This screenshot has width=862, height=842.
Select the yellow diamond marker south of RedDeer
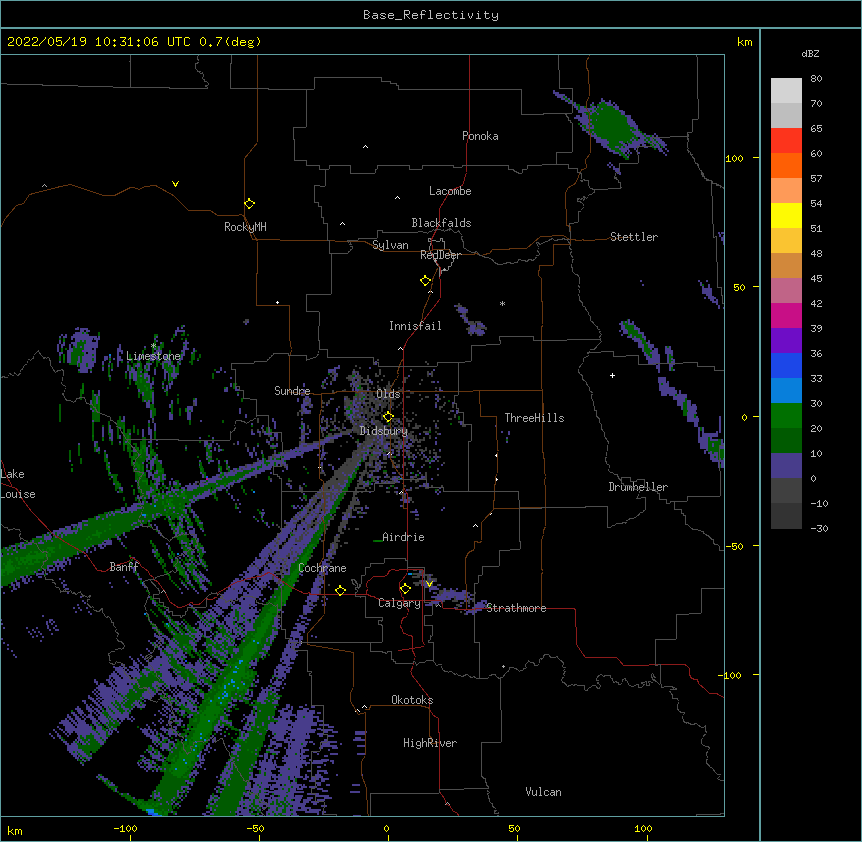pyautogui.click(x=425, y=281)
